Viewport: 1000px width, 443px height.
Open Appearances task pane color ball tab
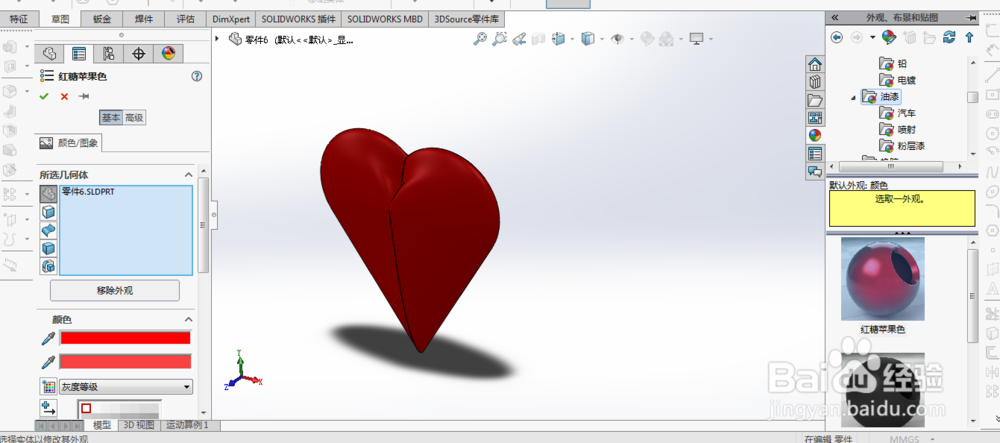coord(814,135)
